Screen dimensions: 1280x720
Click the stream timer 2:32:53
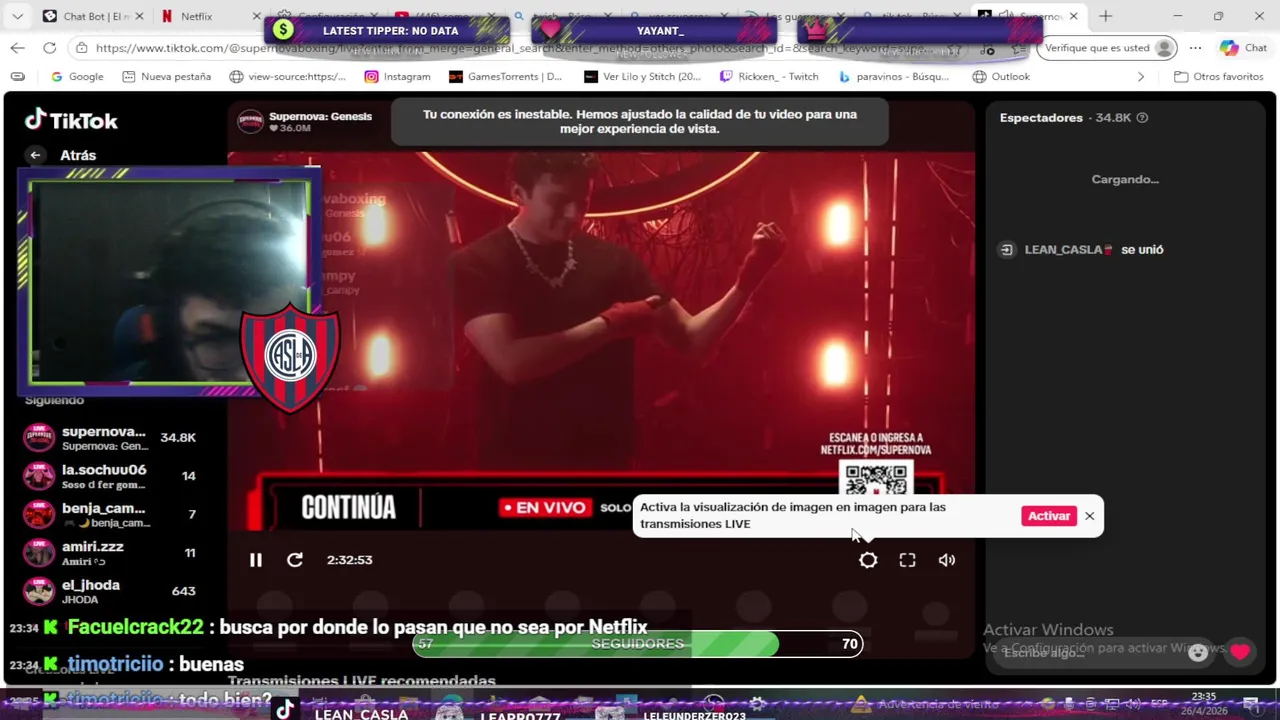[349, 560]
